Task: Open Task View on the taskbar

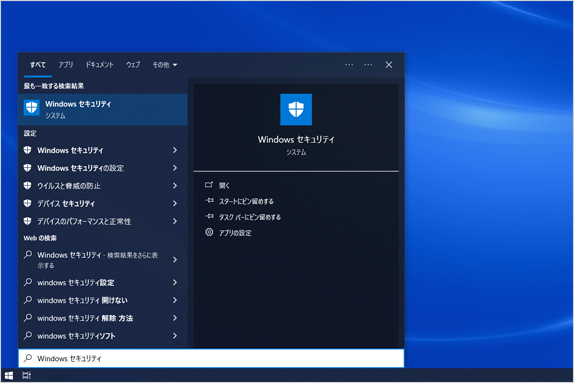Action: coord(26,375)
